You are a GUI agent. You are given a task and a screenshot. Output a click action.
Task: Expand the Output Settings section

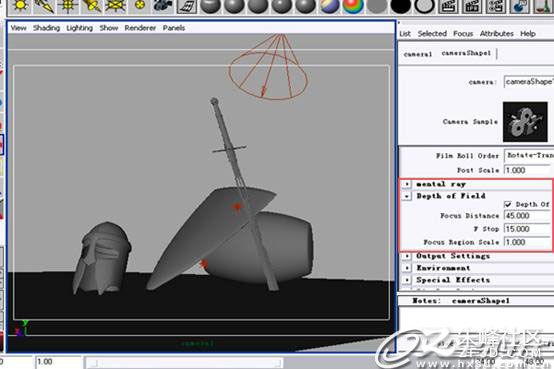(x=407, y=256)
